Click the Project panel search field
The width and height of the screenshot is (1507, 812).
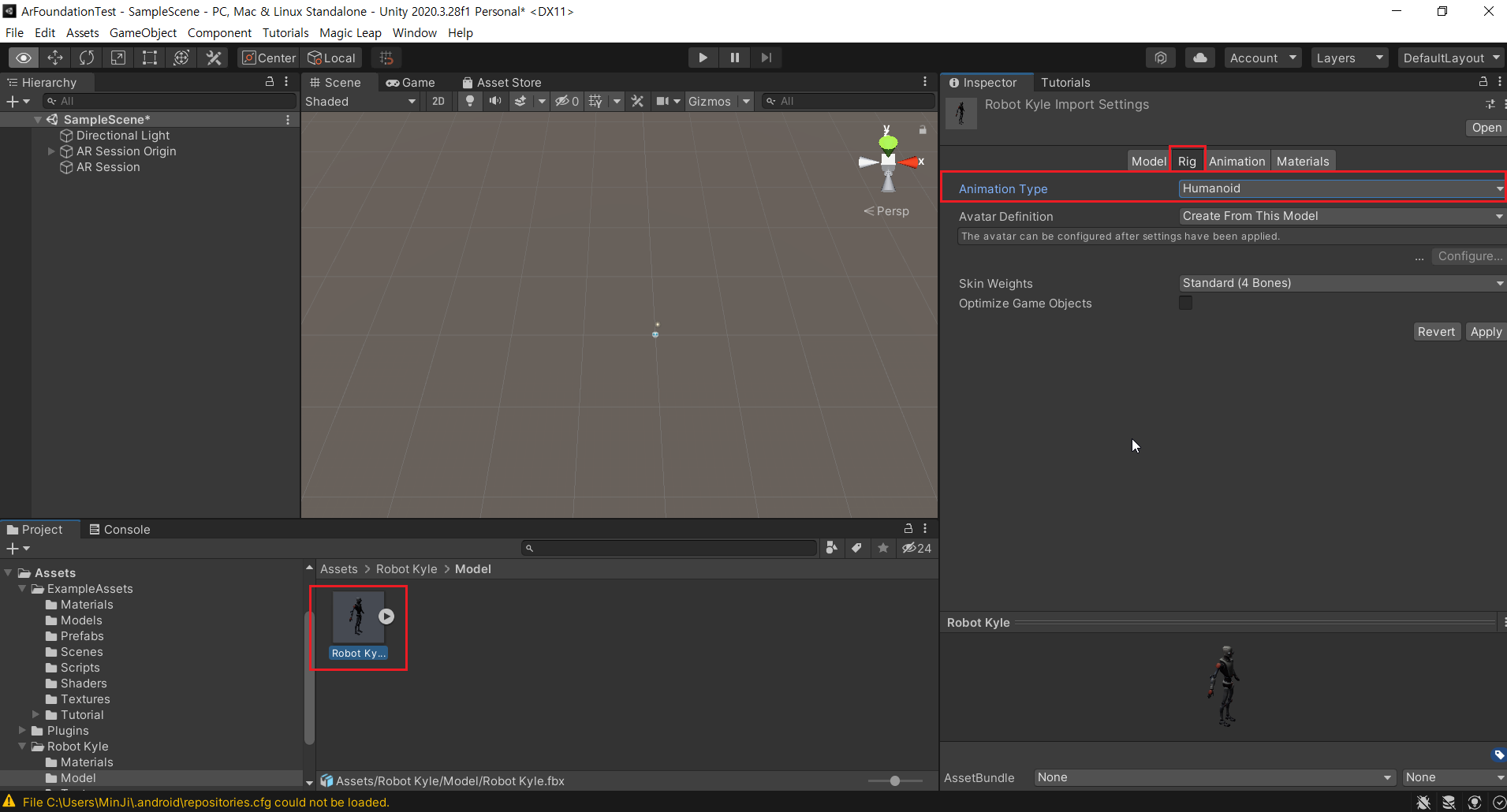(x=669, y=548)
